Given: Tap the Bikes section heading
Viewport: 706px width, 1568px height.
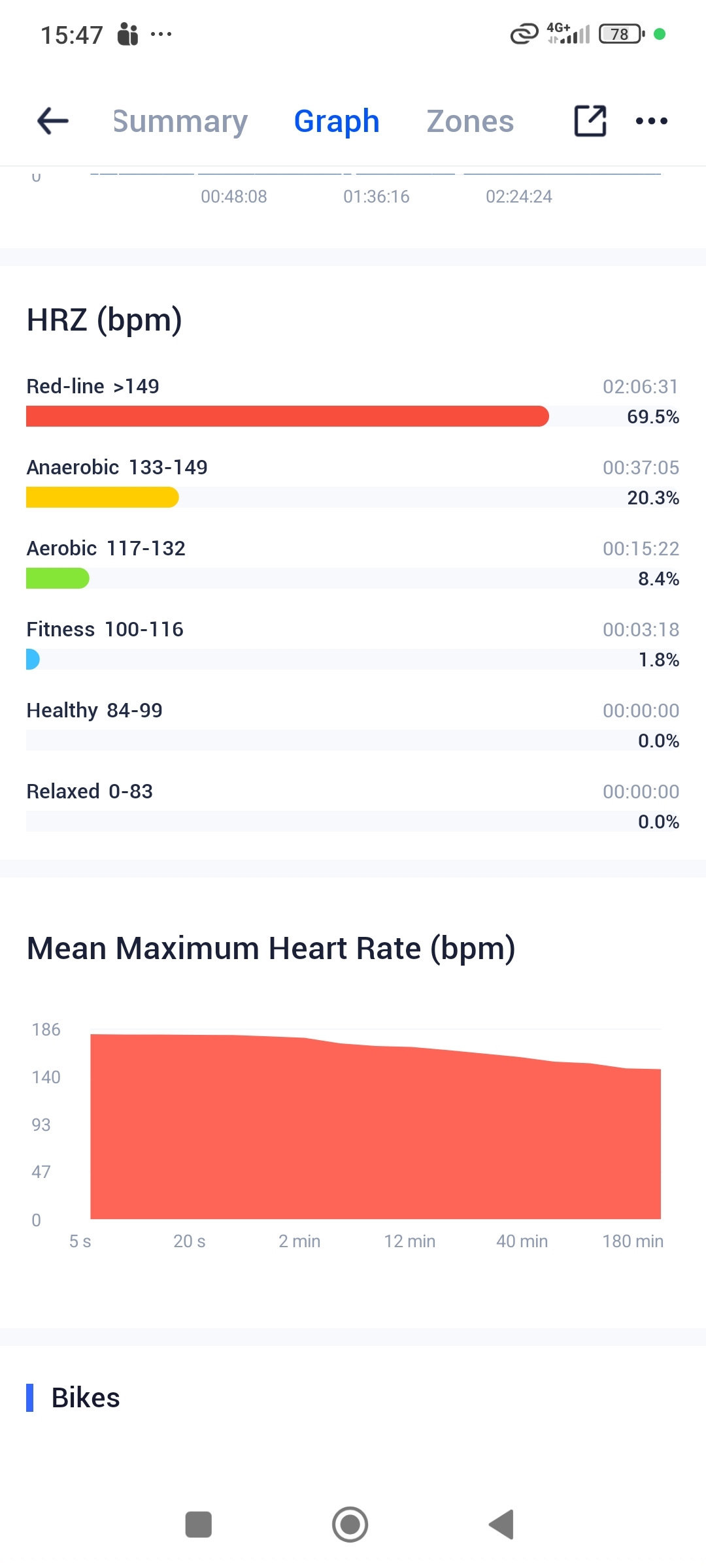Looking at the screenshot, I should [x=86, y=1397].
